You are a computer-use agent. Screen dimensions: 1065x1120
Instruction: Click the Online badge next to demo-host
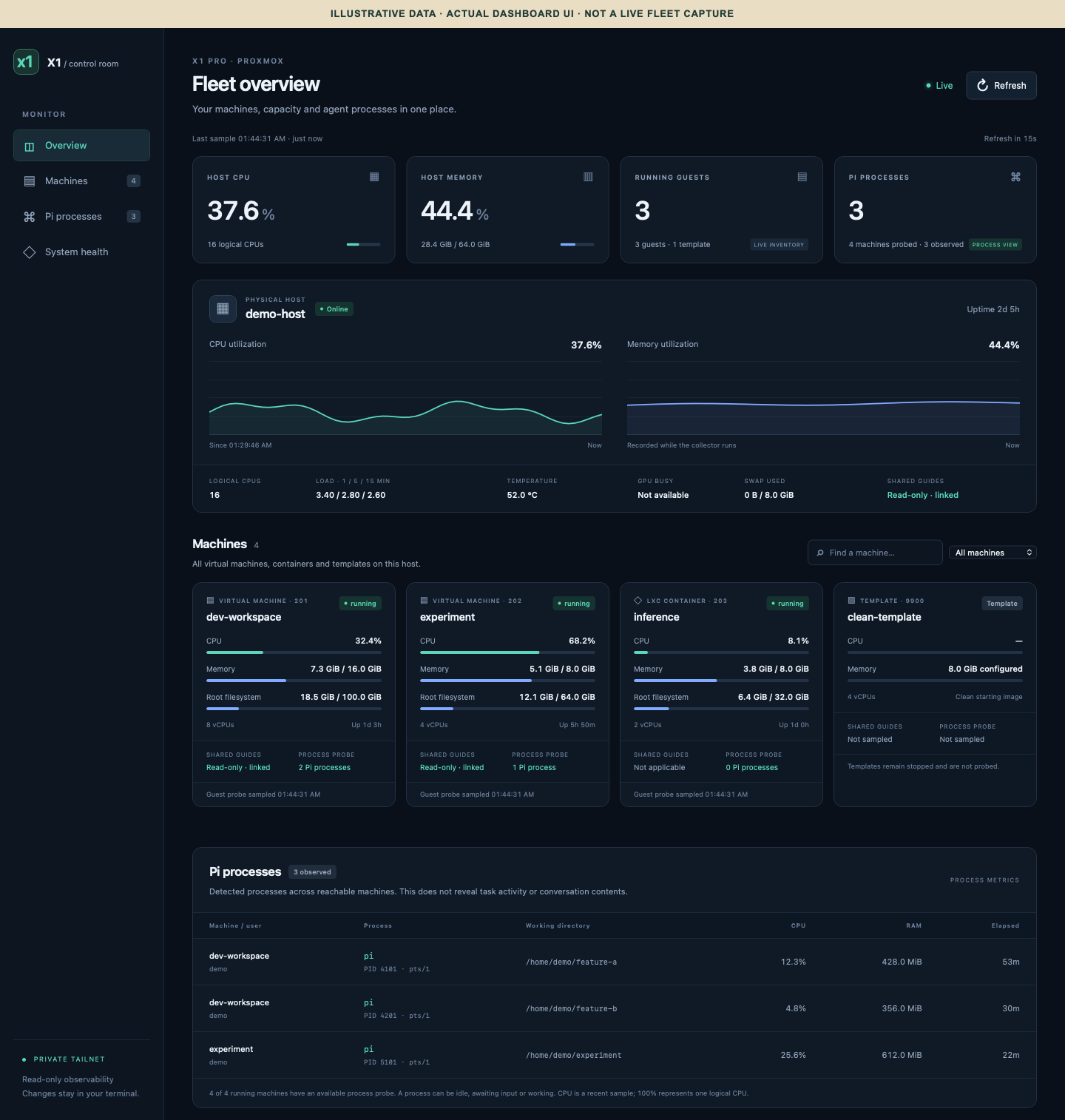click(x=334, y=309)
